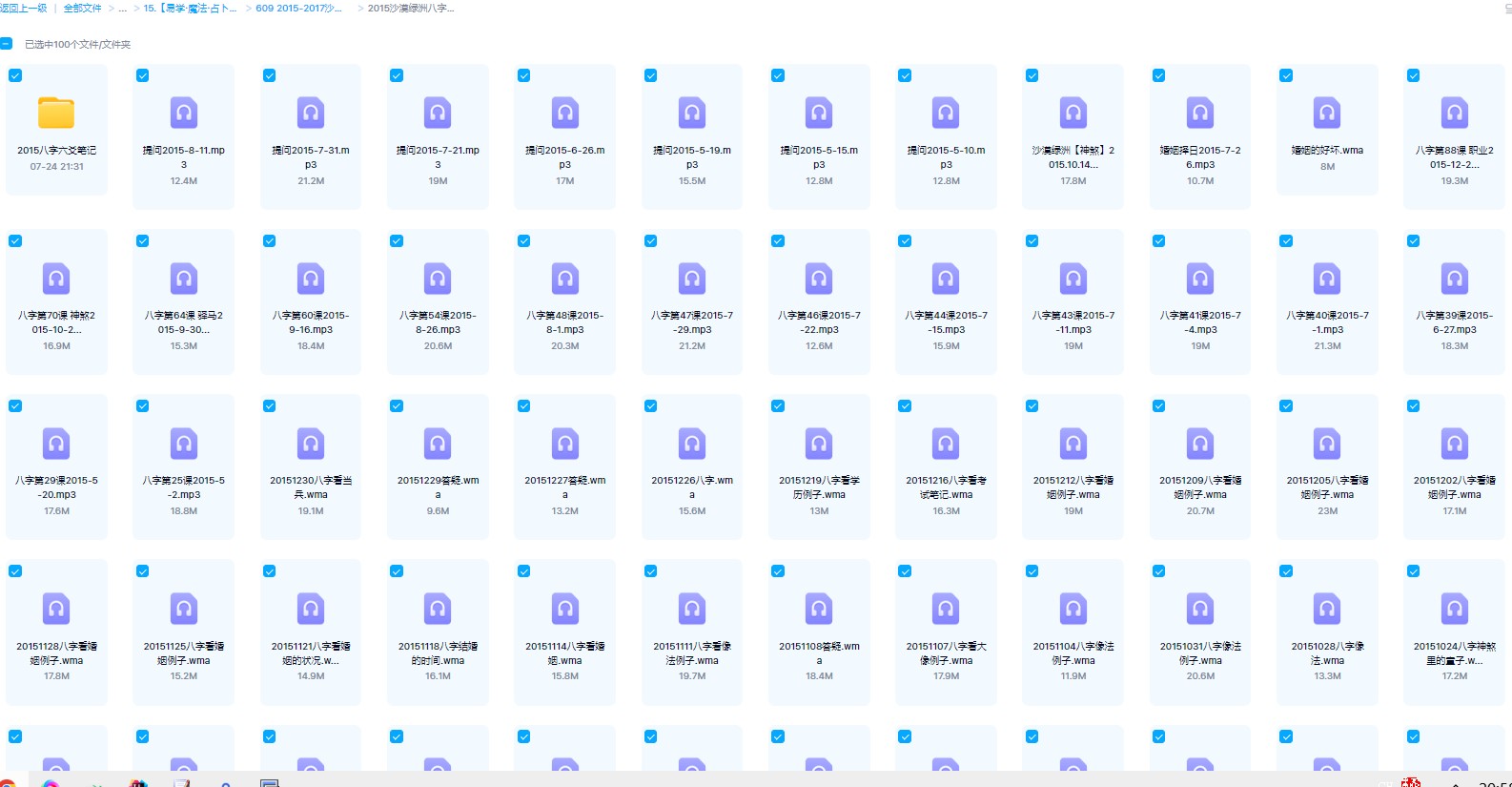Screen dimensions: 1512x787
Task: Click audio icon of 八字第47课2015-7-29.mp3
Action: pyautogui.click(x=692, y=279)
